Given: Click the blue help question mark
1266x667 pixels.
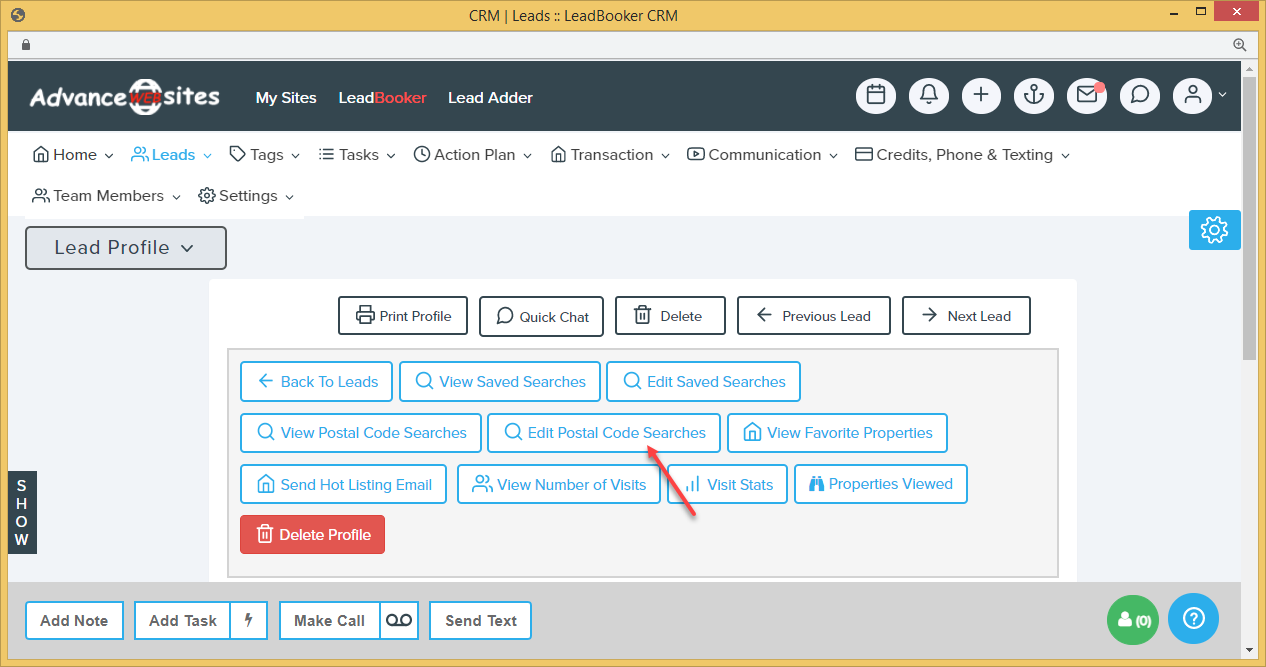Looking at the screenshot, I should [x=1193, y=619].
